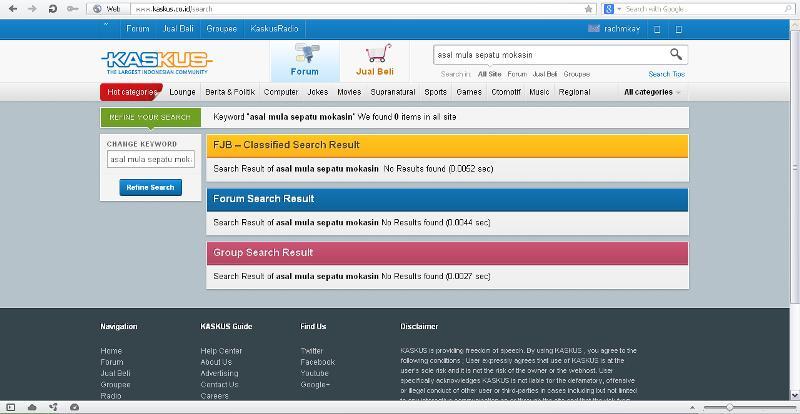Click the Google search engine icon
Screen dimensions: 800x414
608,9
